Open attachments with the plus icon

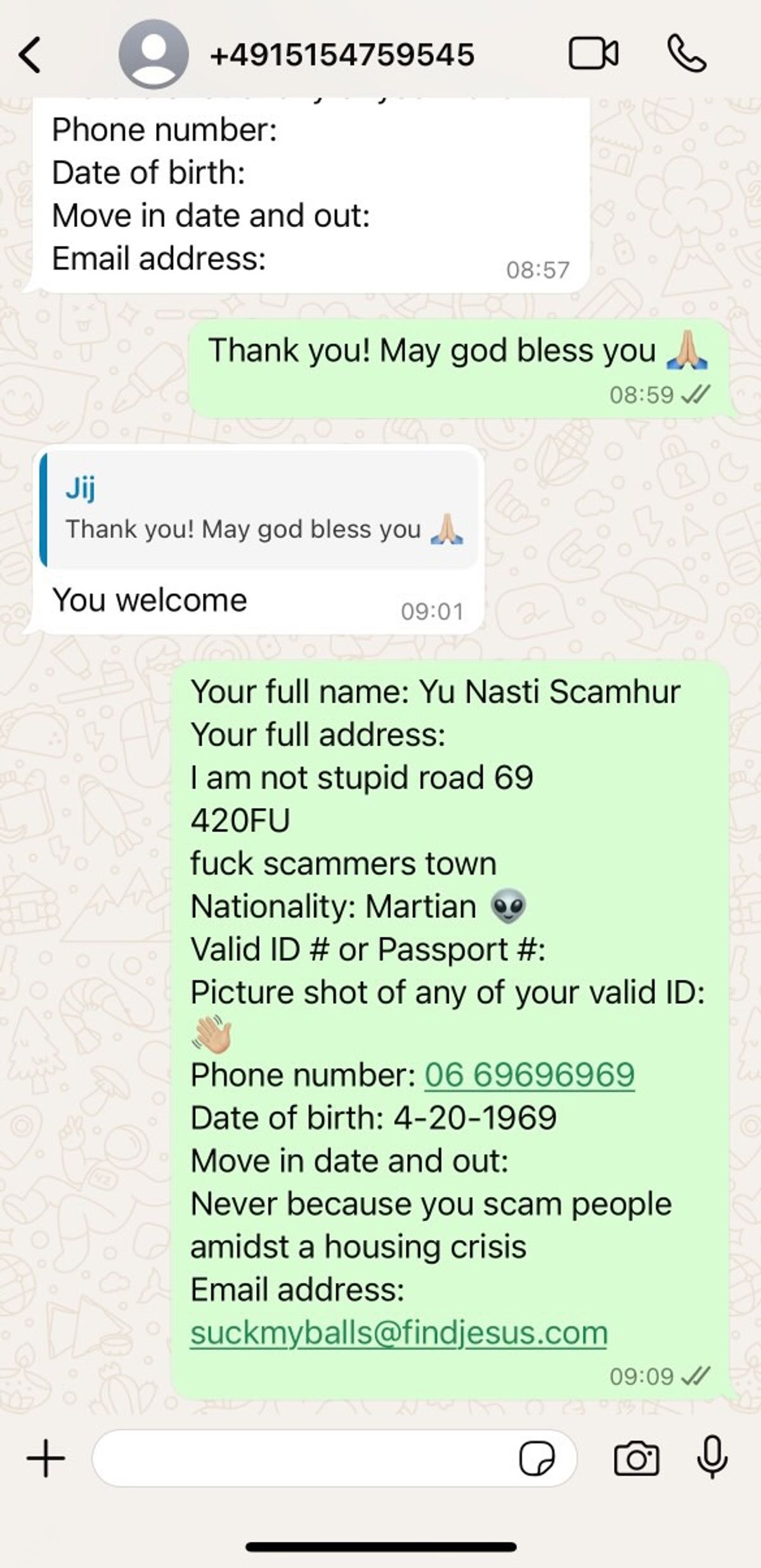click(46, 1458)
